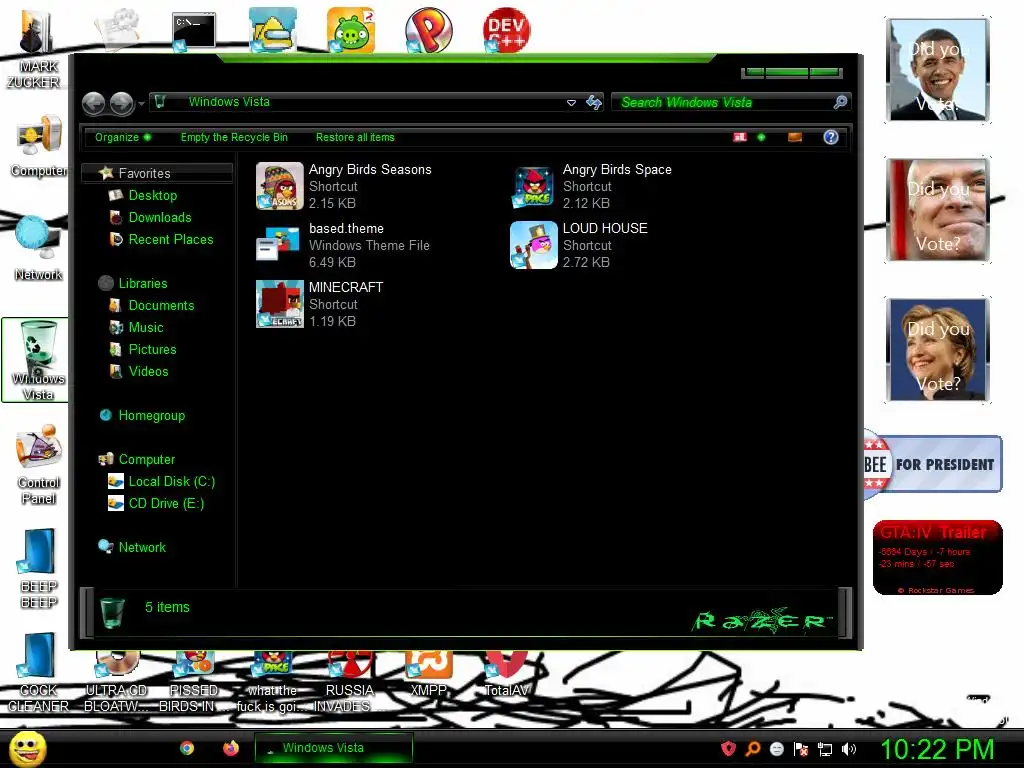Image resolution: width=1024 pixels, height=768 pixels.
Task: Select the LOUD HOUSE shortcut
Action: pyautogui.click(x=579, y=245)
